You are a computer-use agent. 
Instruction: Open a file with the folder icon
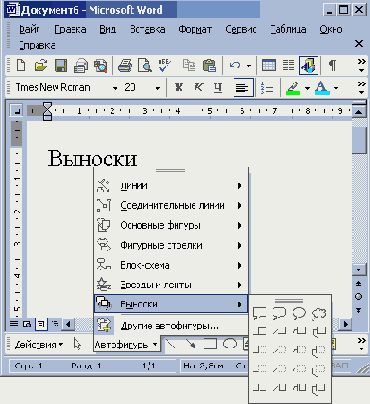click(x=41, y=65)
